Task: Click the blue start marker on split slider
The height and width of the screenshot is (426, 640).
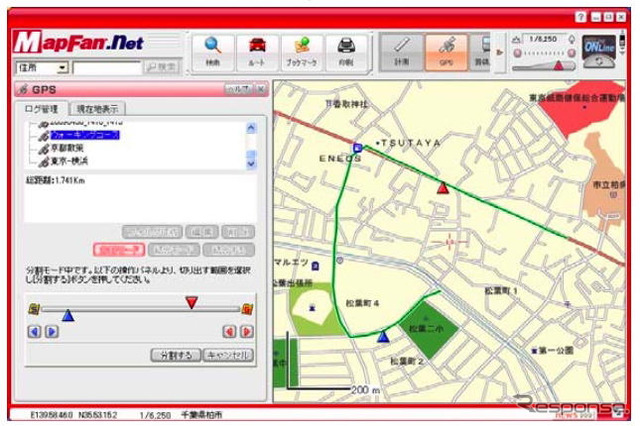Action: [x=68, y=315]
